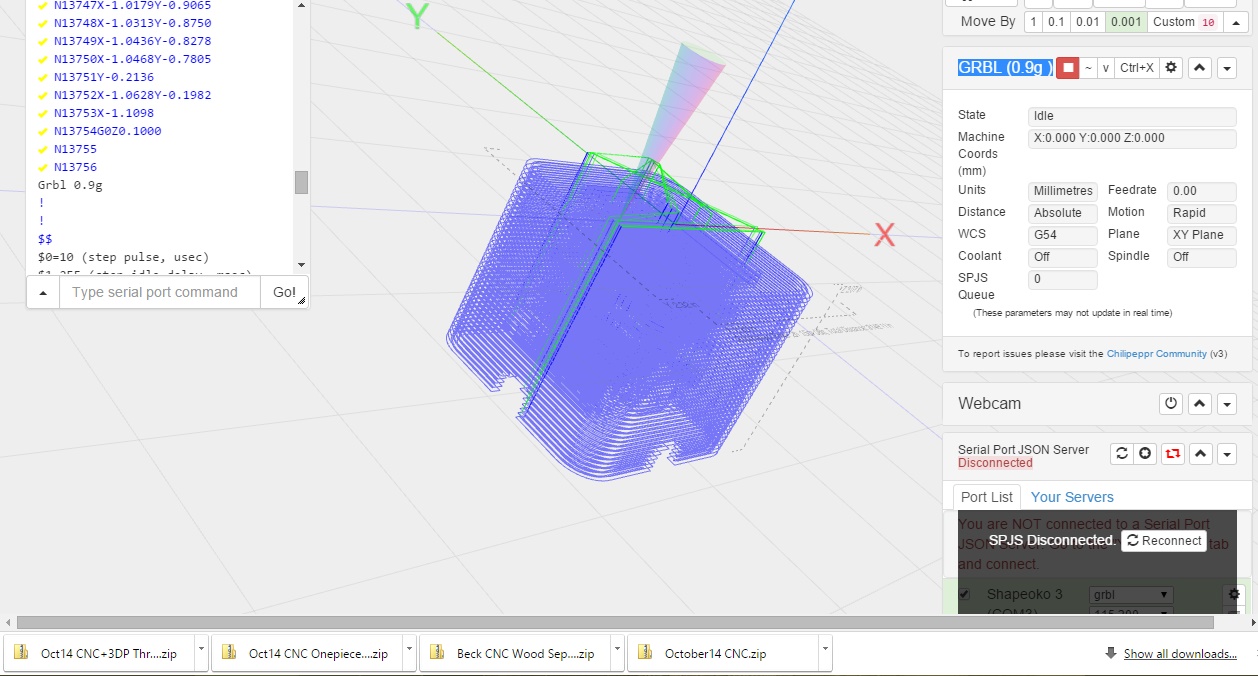Viewport: 1258px width, 676px height.
Task: Open the Chilipeppr Community link
Action: point(1155,354)
